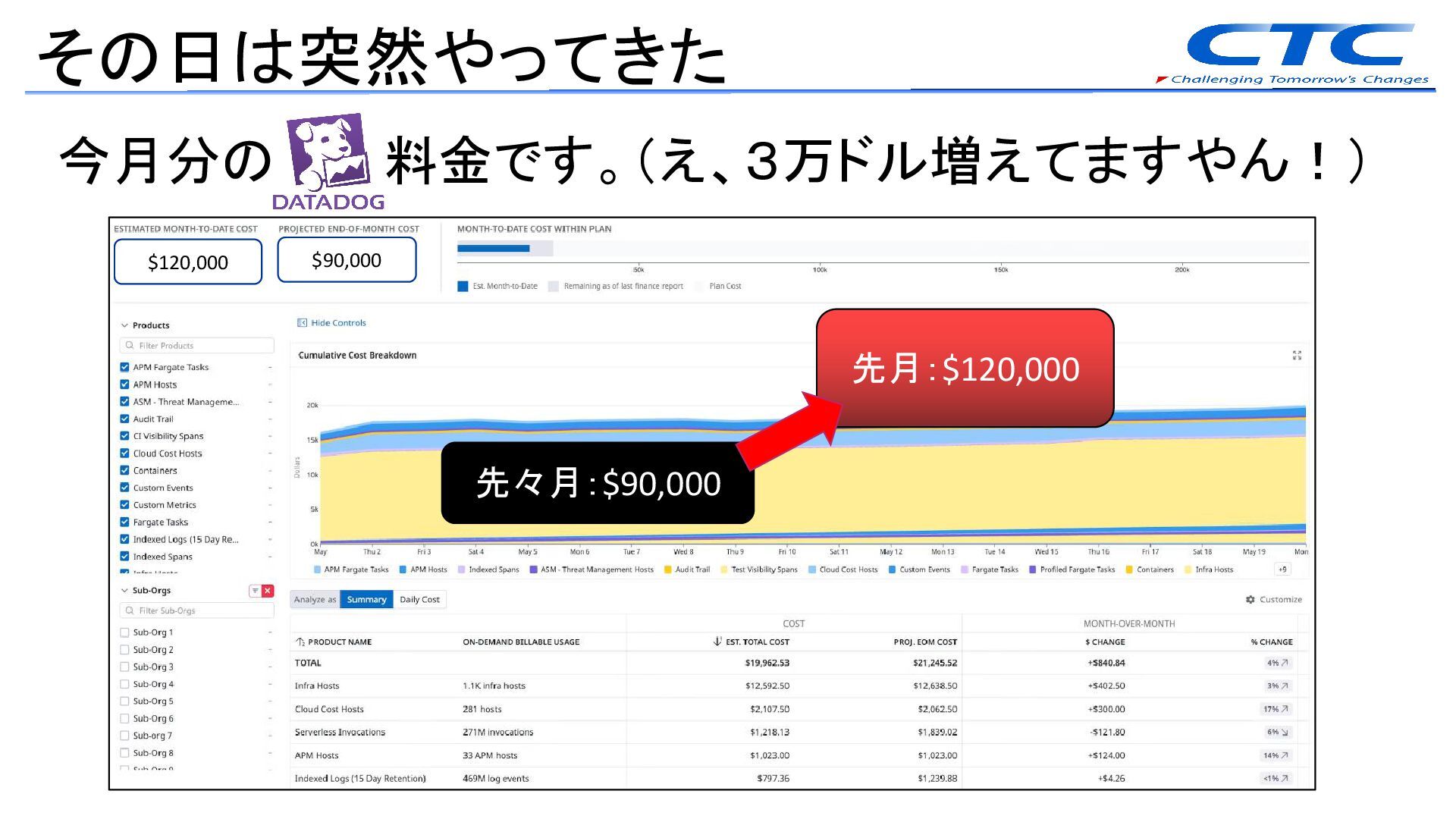
Task: Check the Sub-Org 1 checkbox
Action: click(x=125, y=632)
